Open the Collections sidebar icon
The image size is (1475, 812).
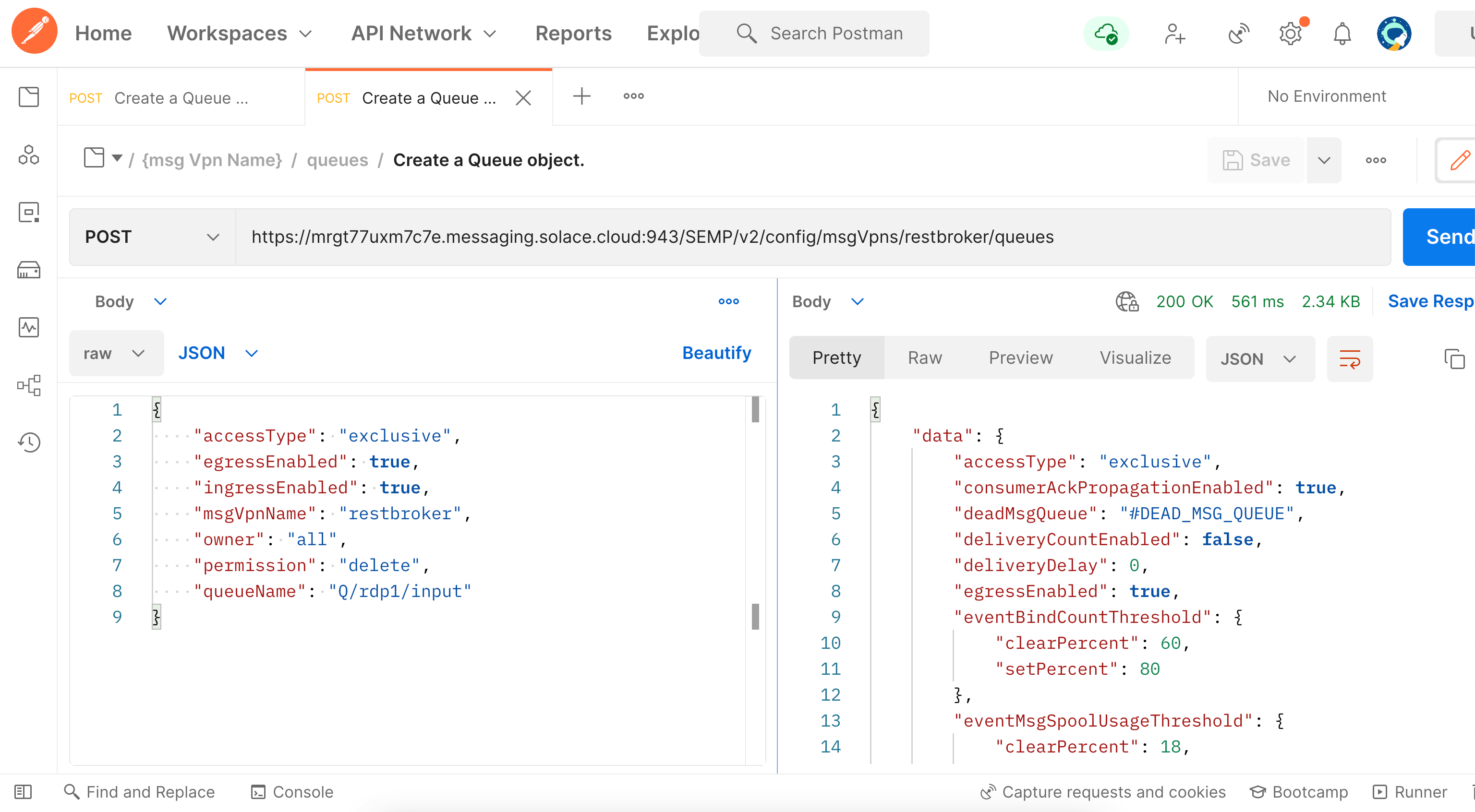click(x=29, y=97)
